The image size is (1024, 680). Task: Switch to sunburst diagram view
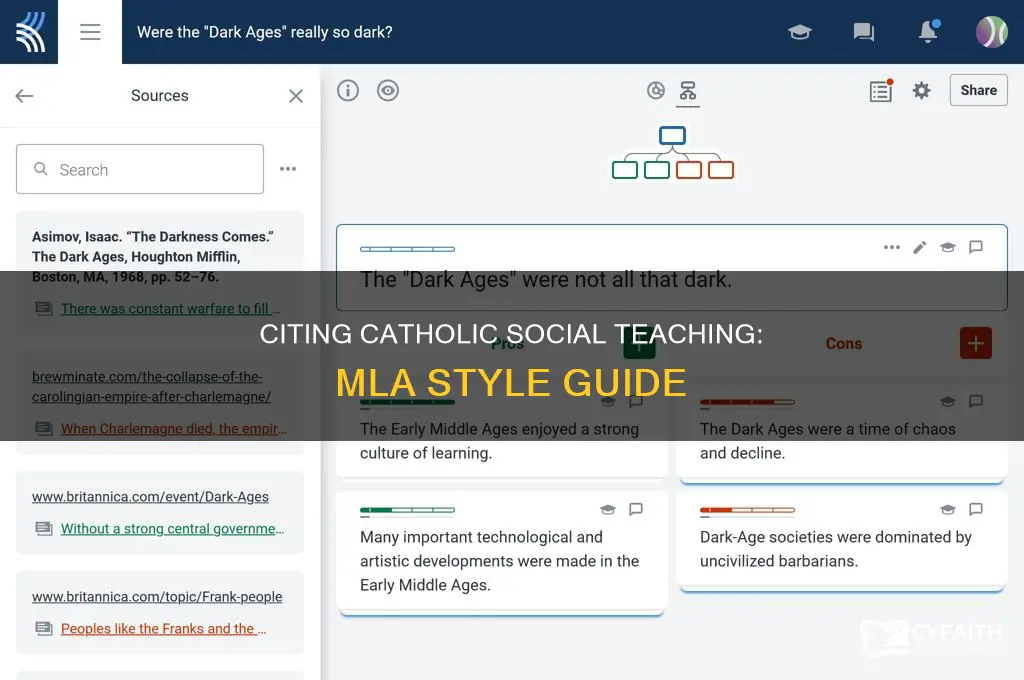coord(656,90)
